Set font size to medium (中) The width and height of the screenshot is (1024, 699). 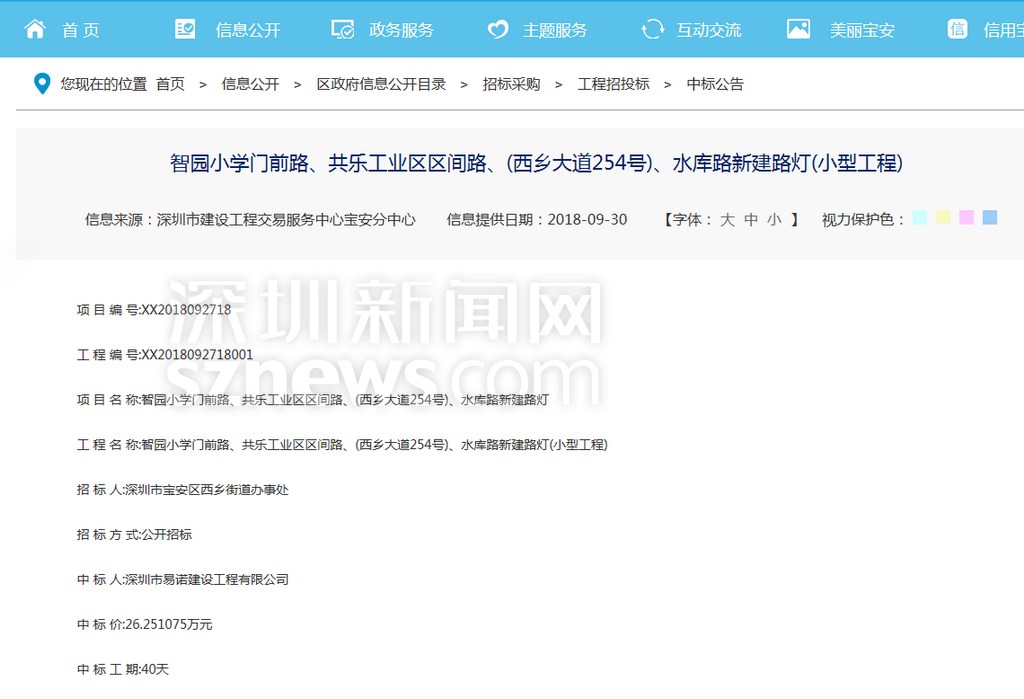click(x=751, y=219)
